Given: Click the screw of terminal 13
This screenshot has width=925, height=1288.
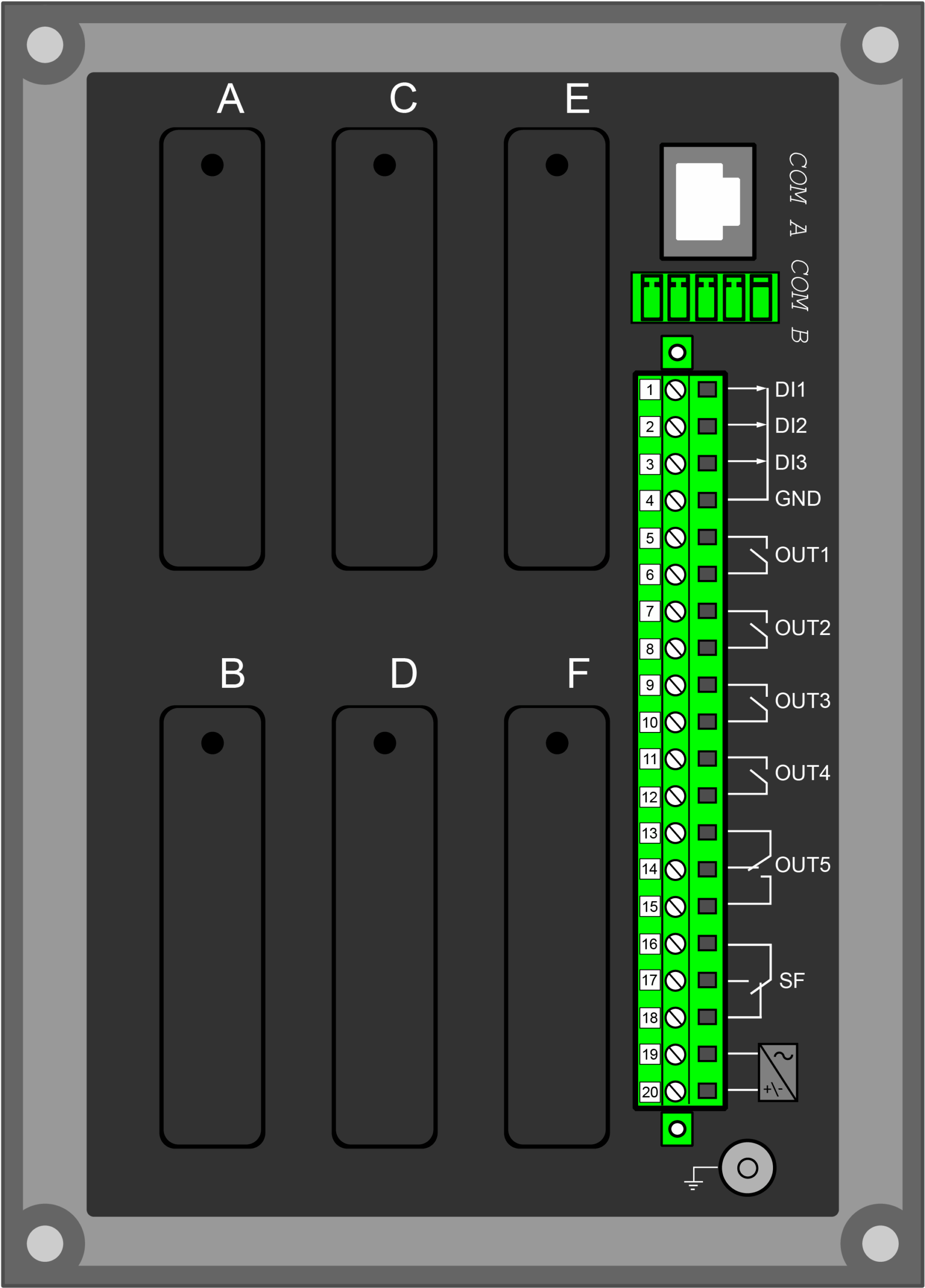Looking at the screenshot, I should pos(675,833).
